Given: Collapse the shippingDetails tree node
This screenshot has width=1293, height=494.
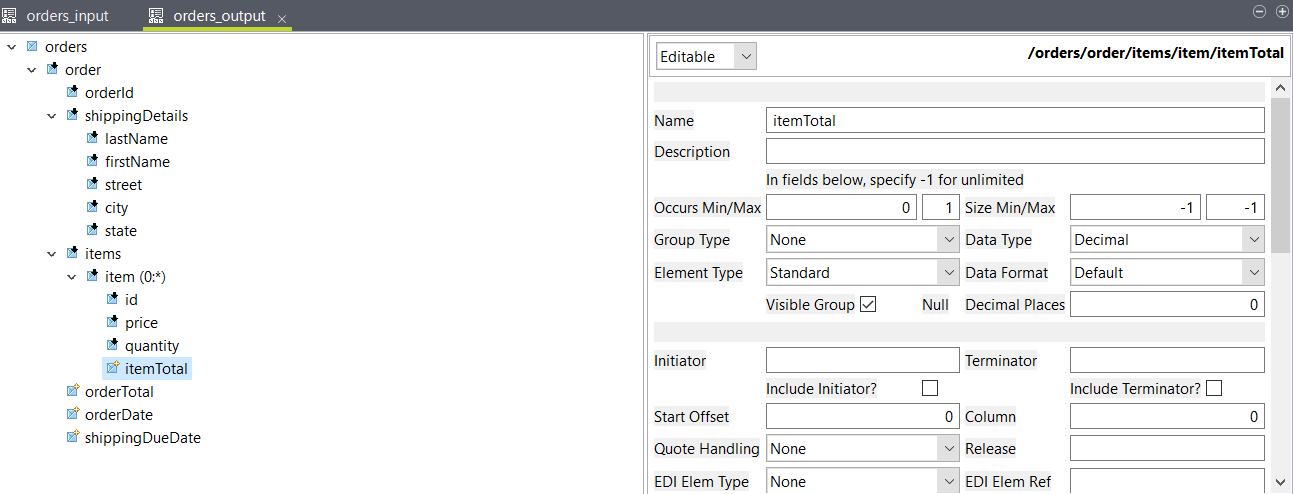Looking at the screenshot, I should point(52,116).
